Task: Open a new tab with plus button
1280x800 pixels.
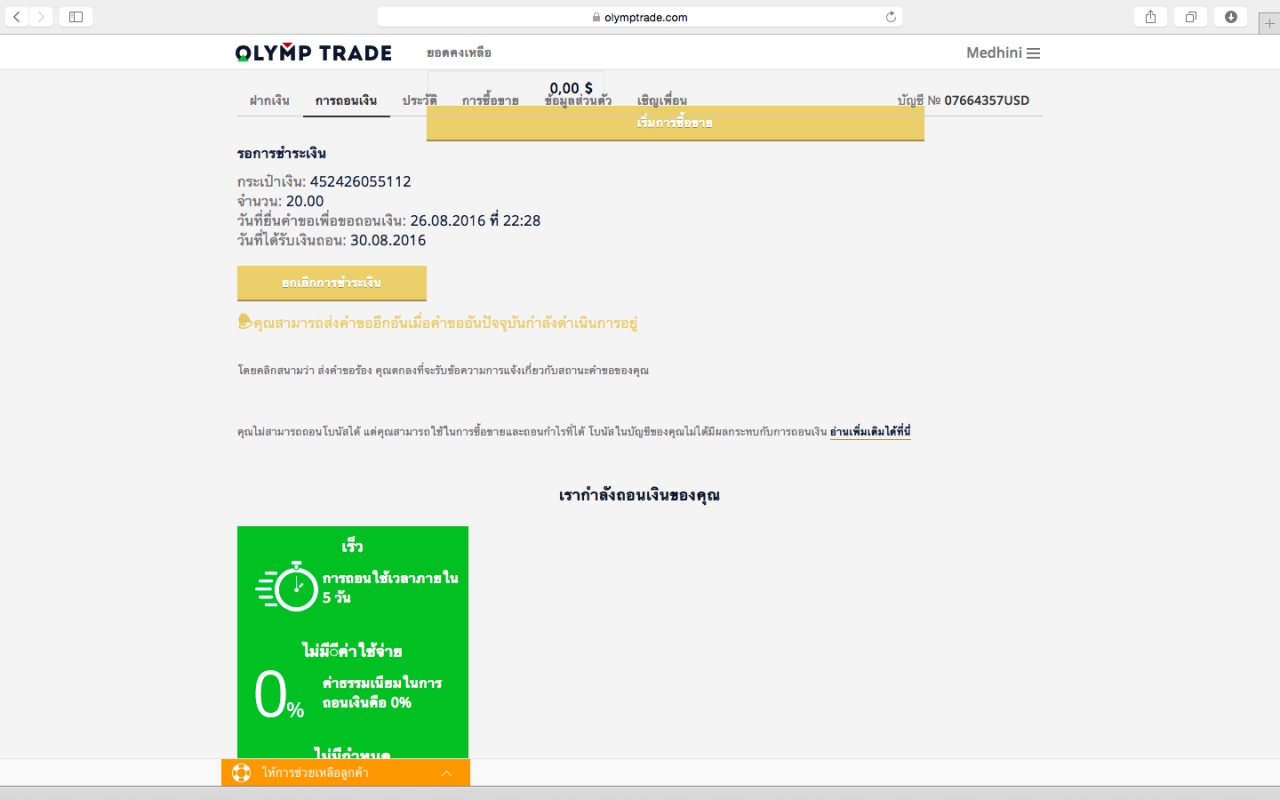Action: (x=1270, y=23)
